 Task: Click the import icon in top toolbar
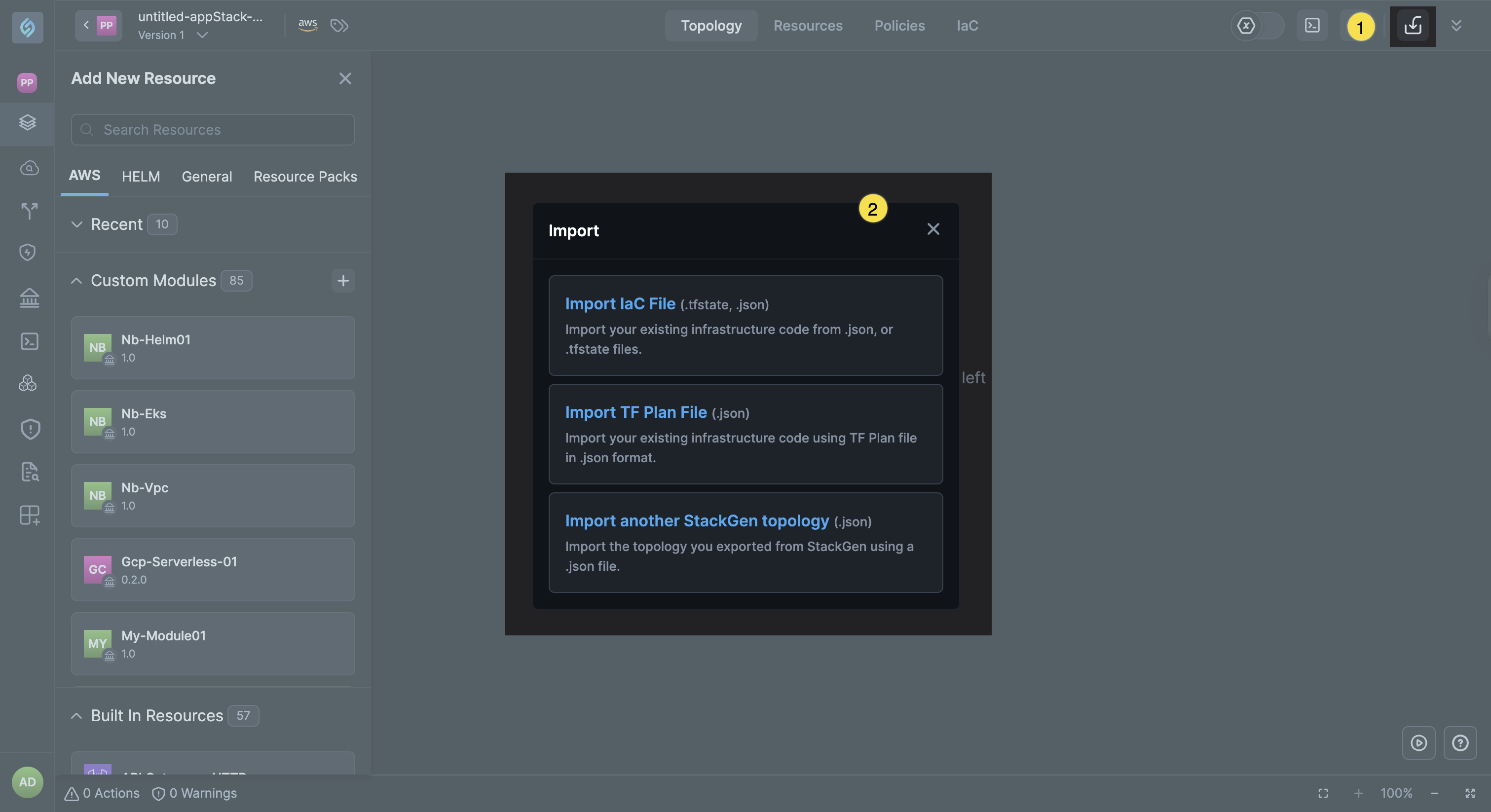(x=1412, y=26)
